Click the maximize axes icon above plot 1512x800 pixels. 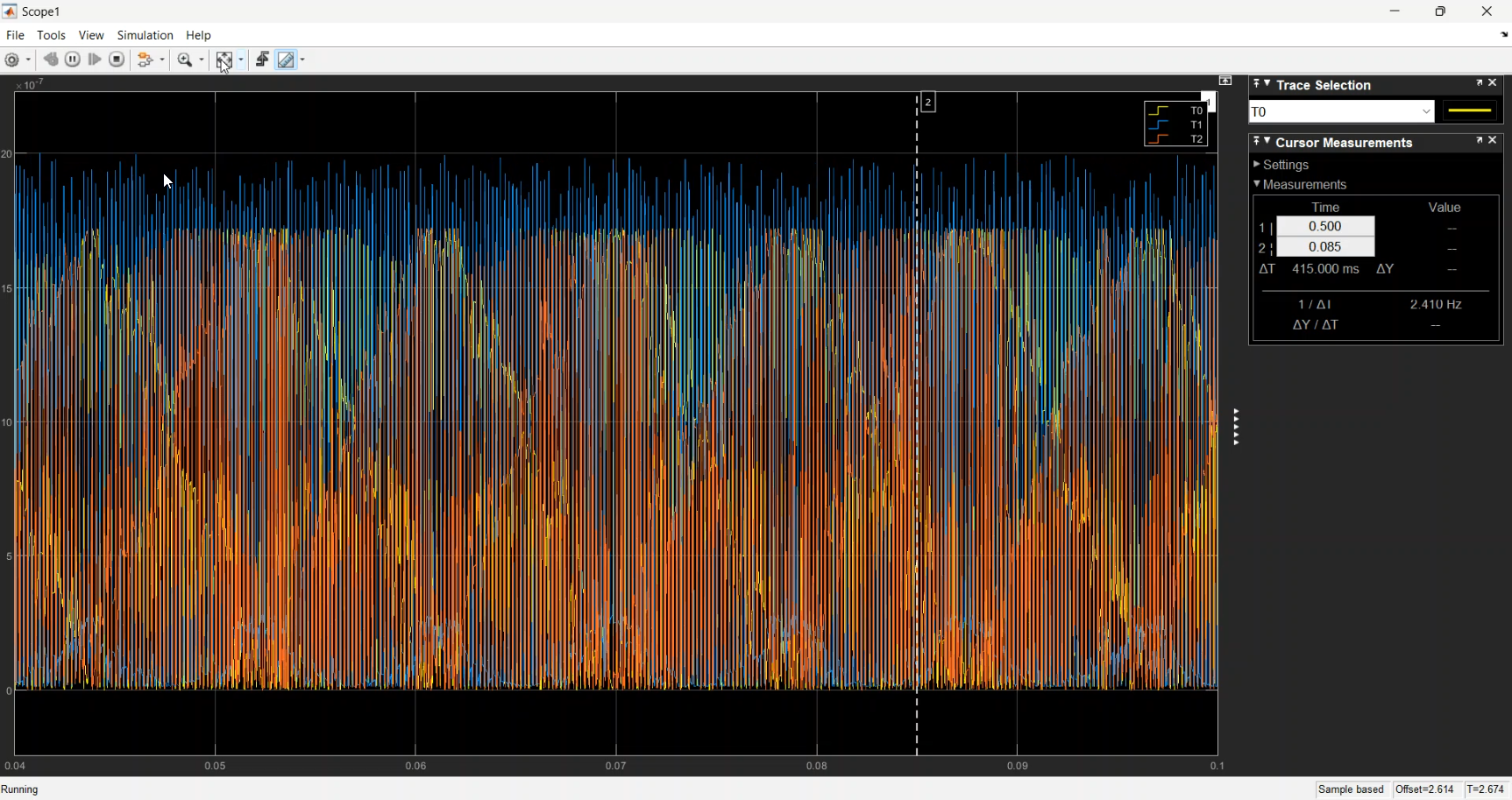coord(1225,81)
